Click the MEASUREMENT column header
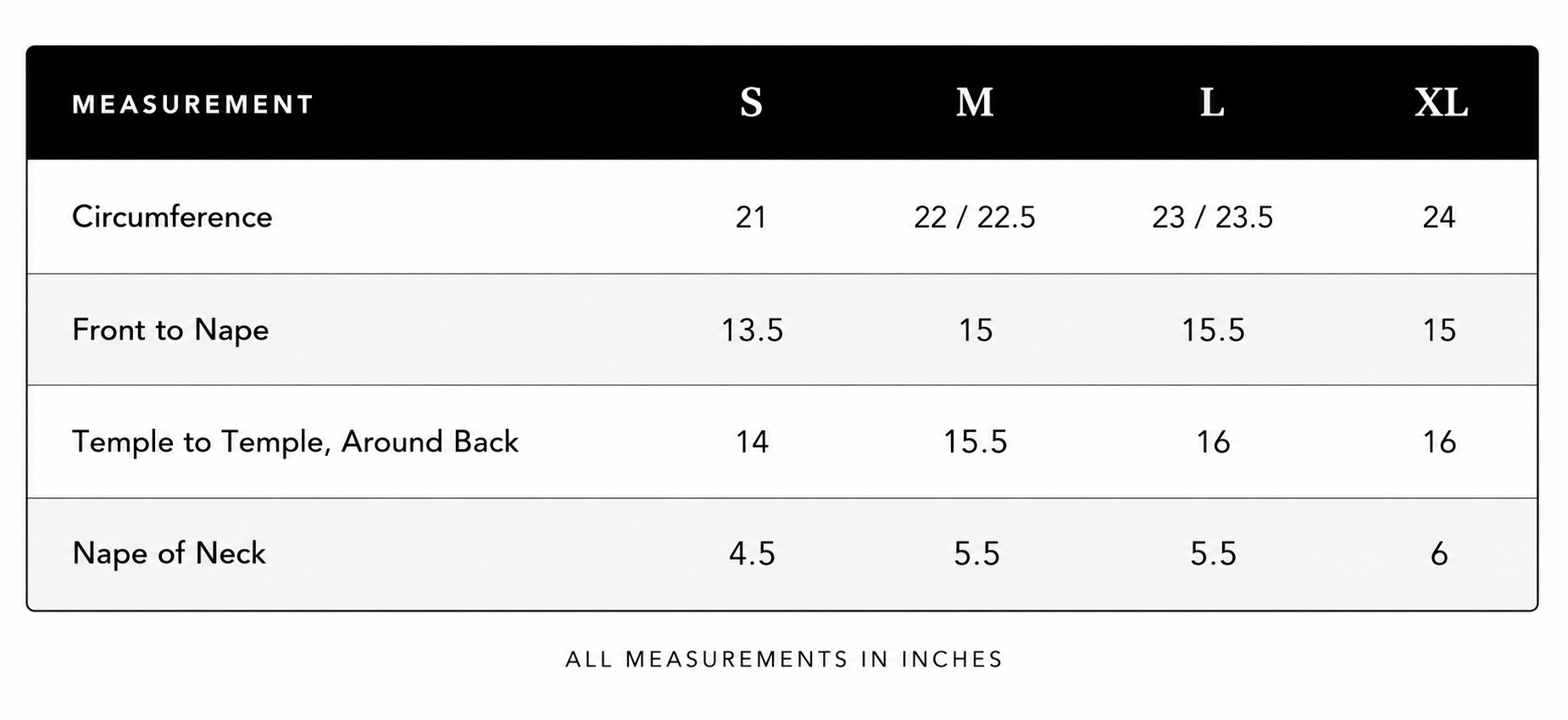The height and width of the screenshot is (720, 1568). coord(192,104)
